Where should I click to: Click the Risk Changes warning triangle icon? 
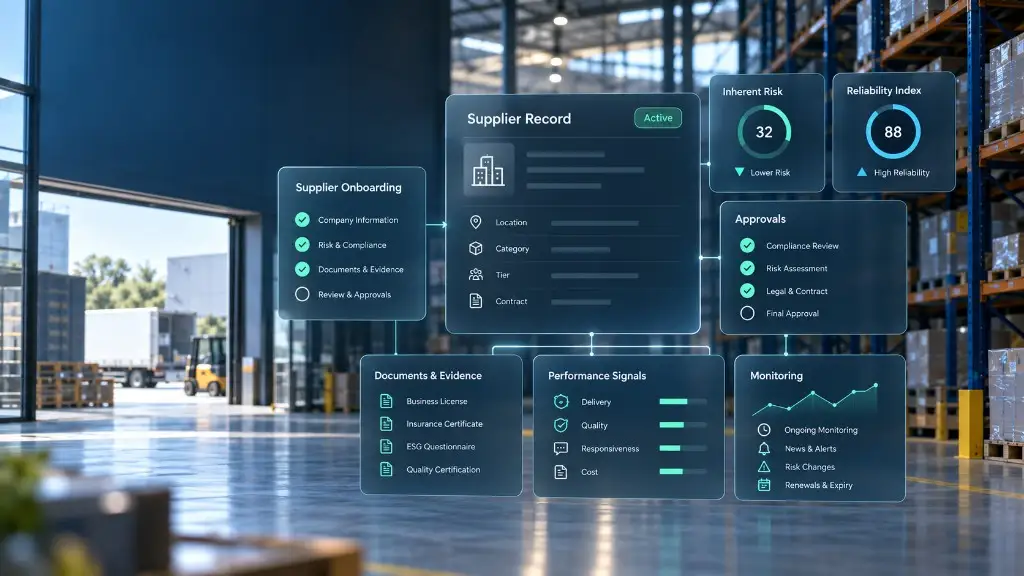763,467
